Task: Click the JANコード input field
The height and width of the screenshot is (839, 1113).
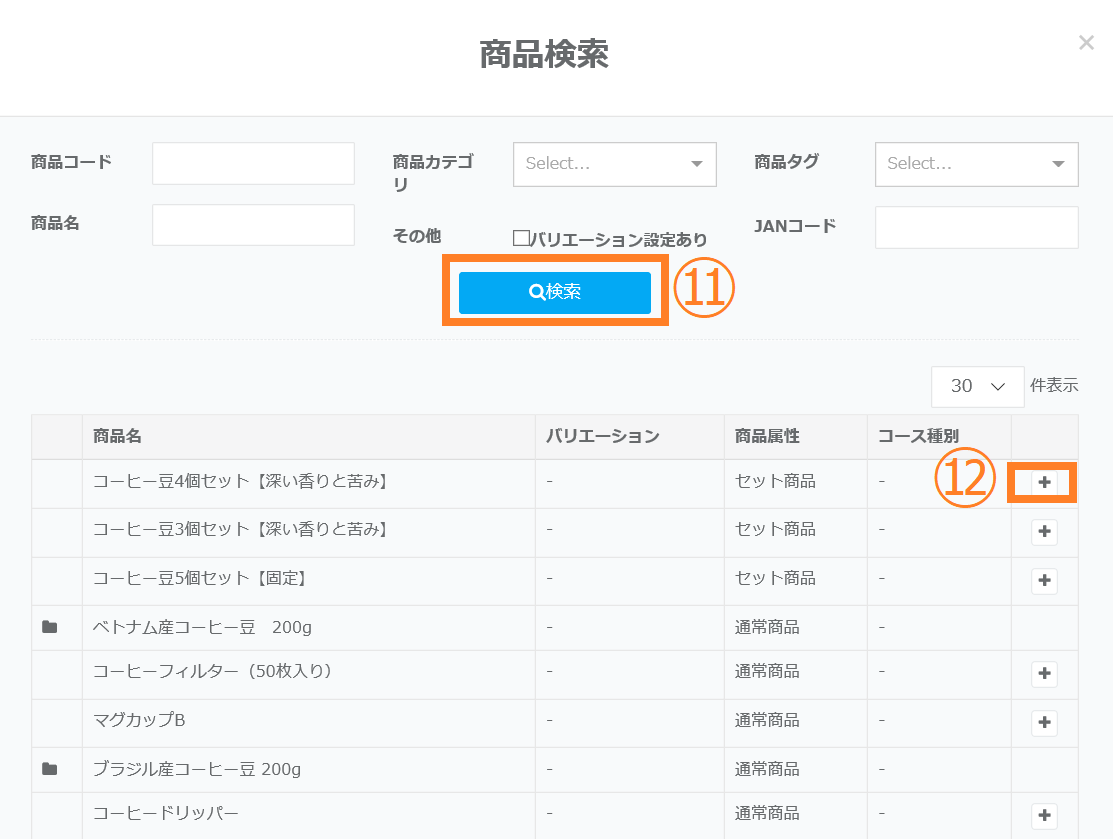Action: click(976, 227)
